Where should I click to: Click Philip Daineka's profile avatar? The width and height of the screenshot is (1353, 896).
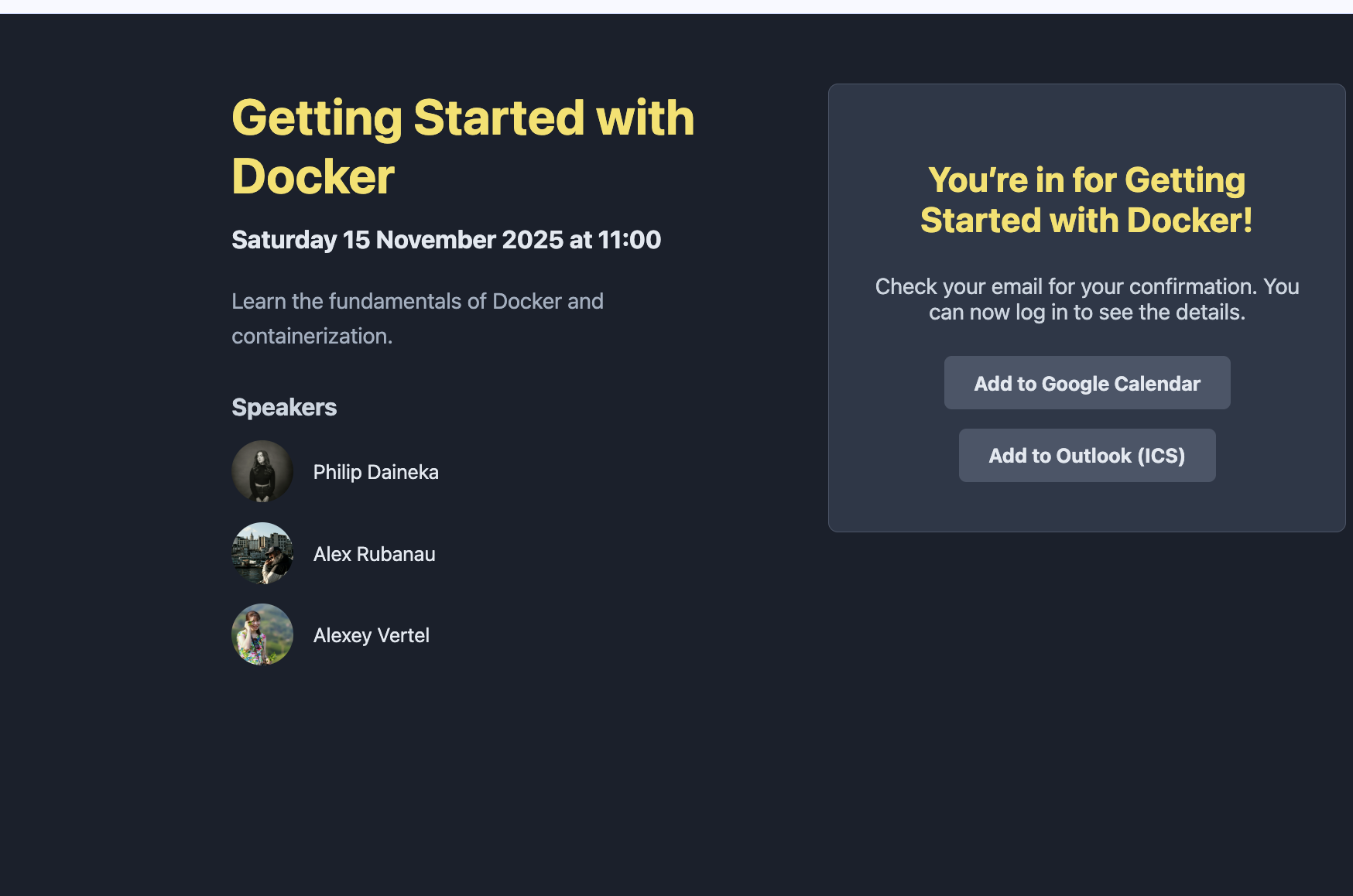[x=262, y=471]
